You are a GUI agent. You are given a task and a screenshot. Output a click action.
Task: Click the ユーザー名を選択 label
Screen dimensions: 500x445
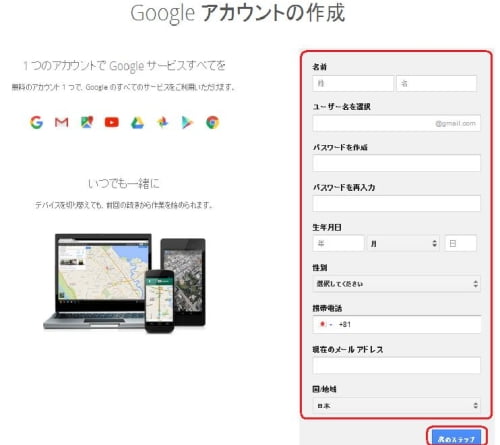(342, 107)
